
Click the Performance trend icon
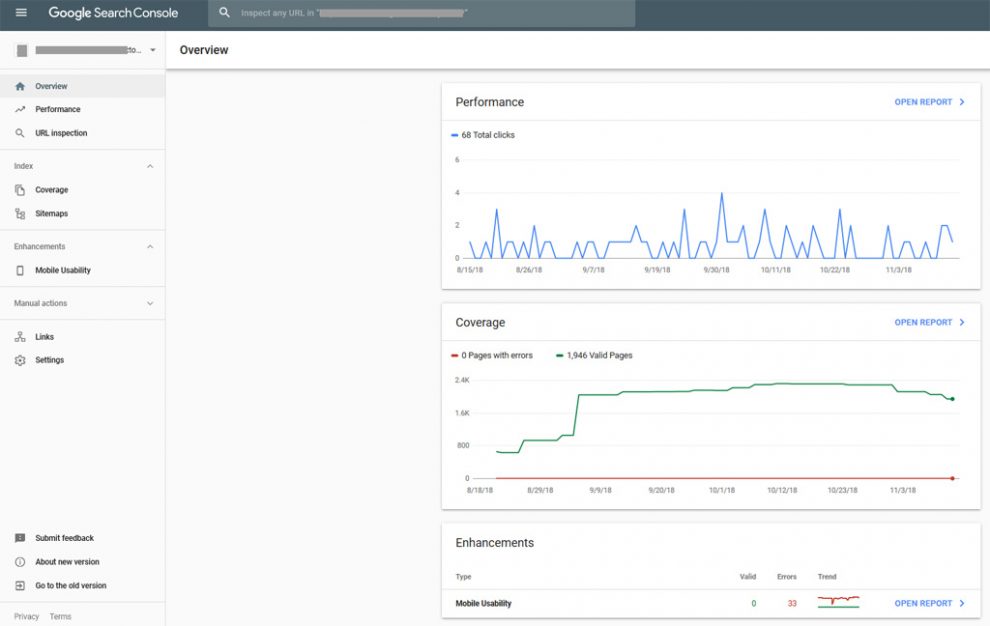tap(20, 109)
